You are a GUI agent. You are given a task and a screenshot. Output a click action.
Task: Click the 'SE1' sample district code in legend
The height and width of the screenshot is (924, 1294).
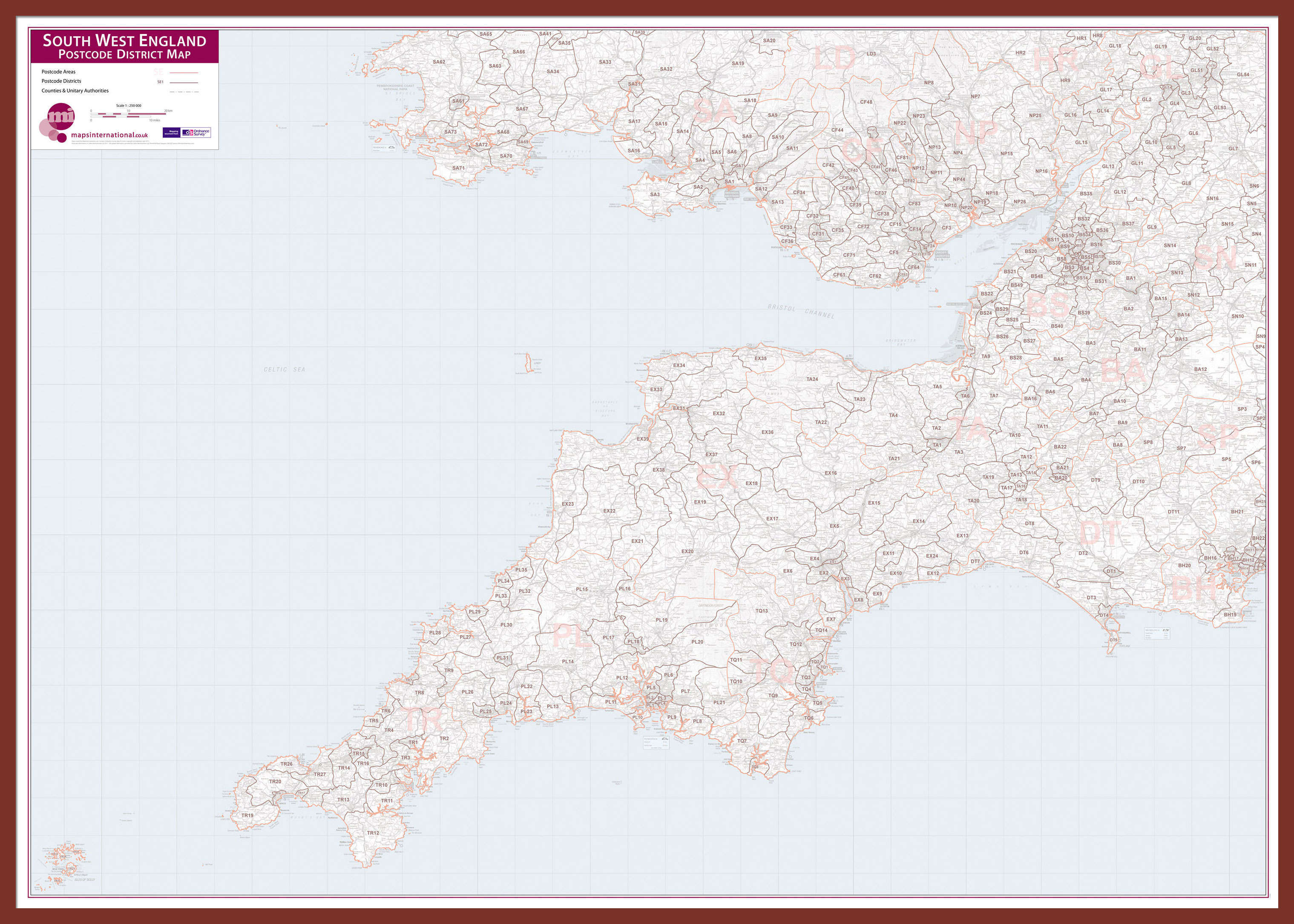[x=161, y=82]
